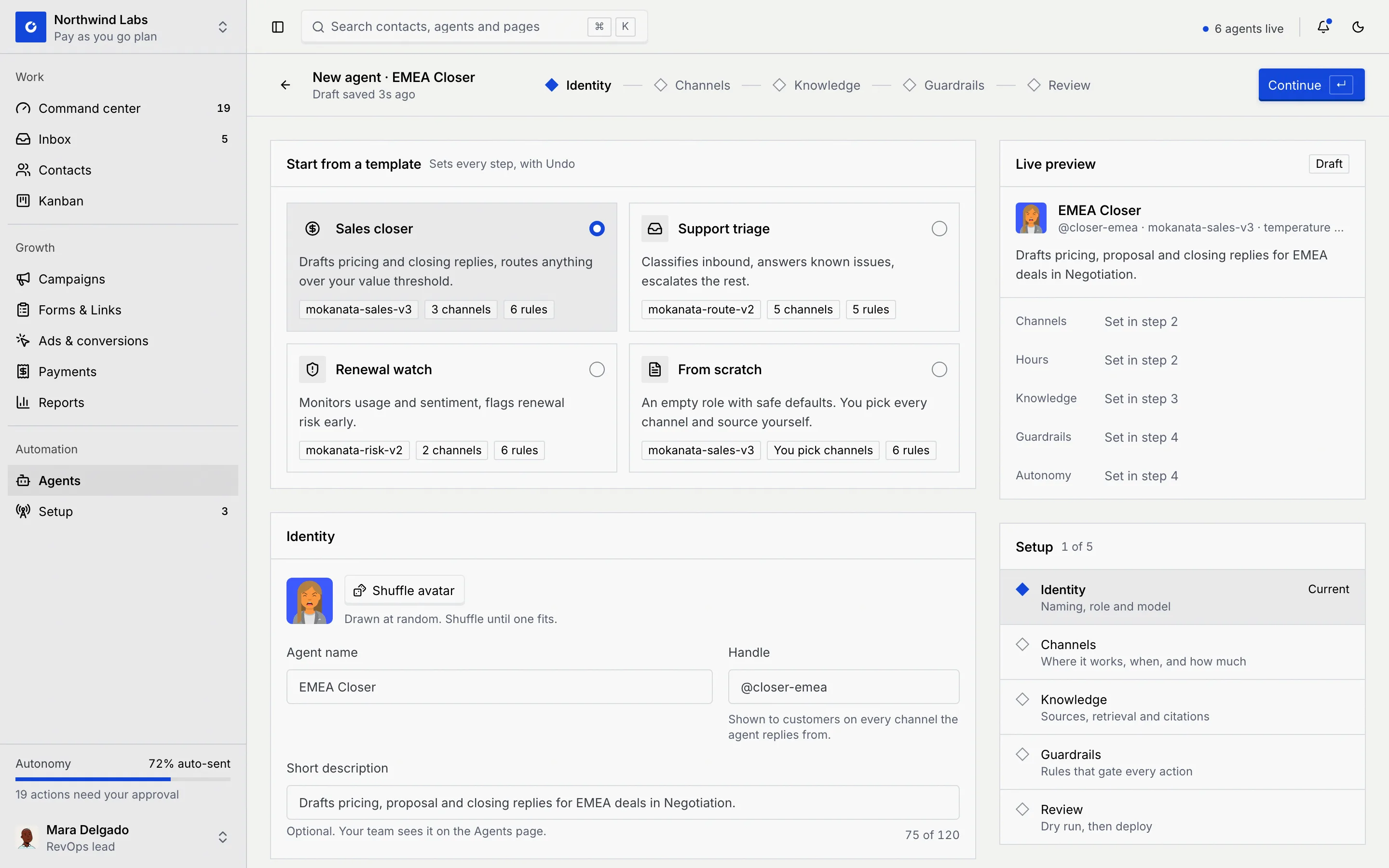This screenshot has width=1389, height=868.
Task: Click the 6 agents live status
Action: (1243, 28)
